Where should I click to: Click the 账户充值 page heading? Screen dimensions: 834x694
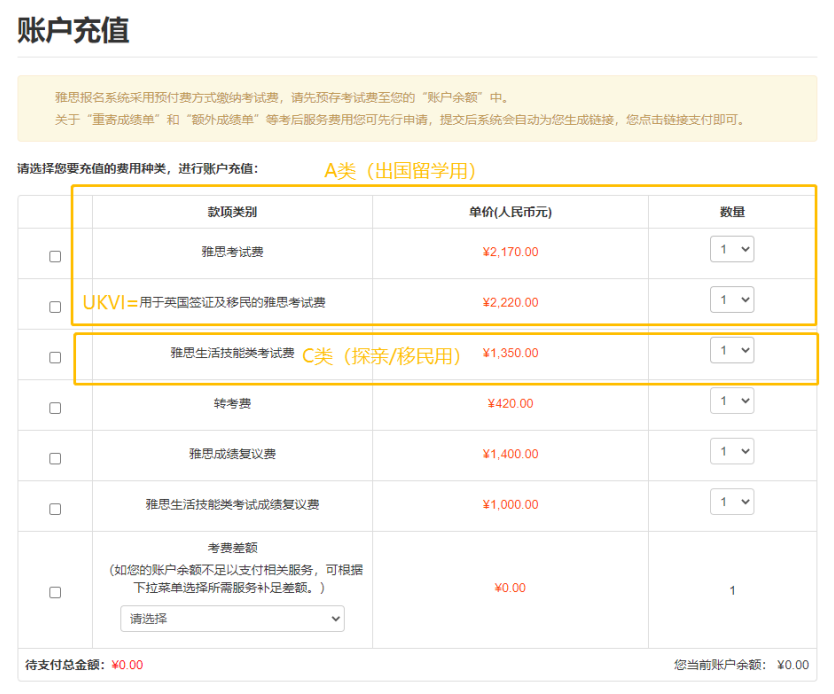coord(73,30)
